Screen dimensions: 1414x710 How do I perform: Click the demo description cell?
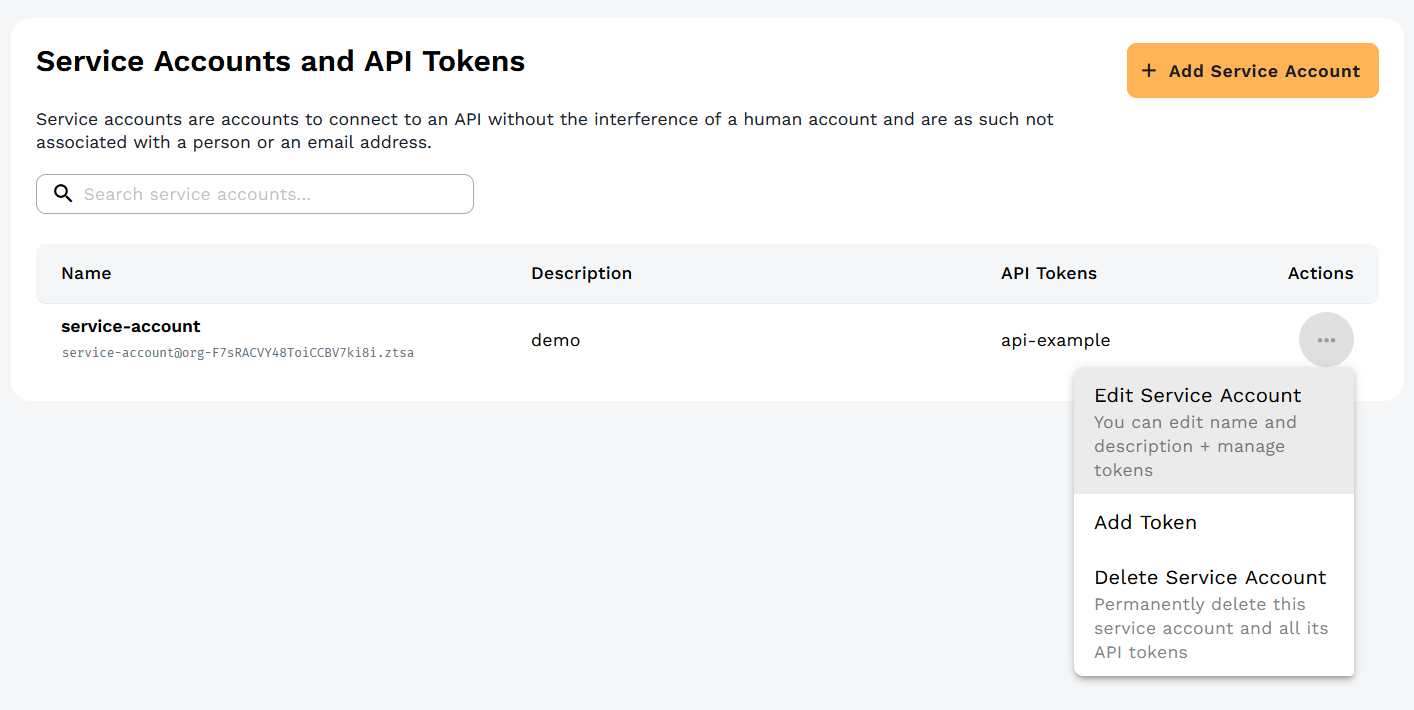point(555,340)
